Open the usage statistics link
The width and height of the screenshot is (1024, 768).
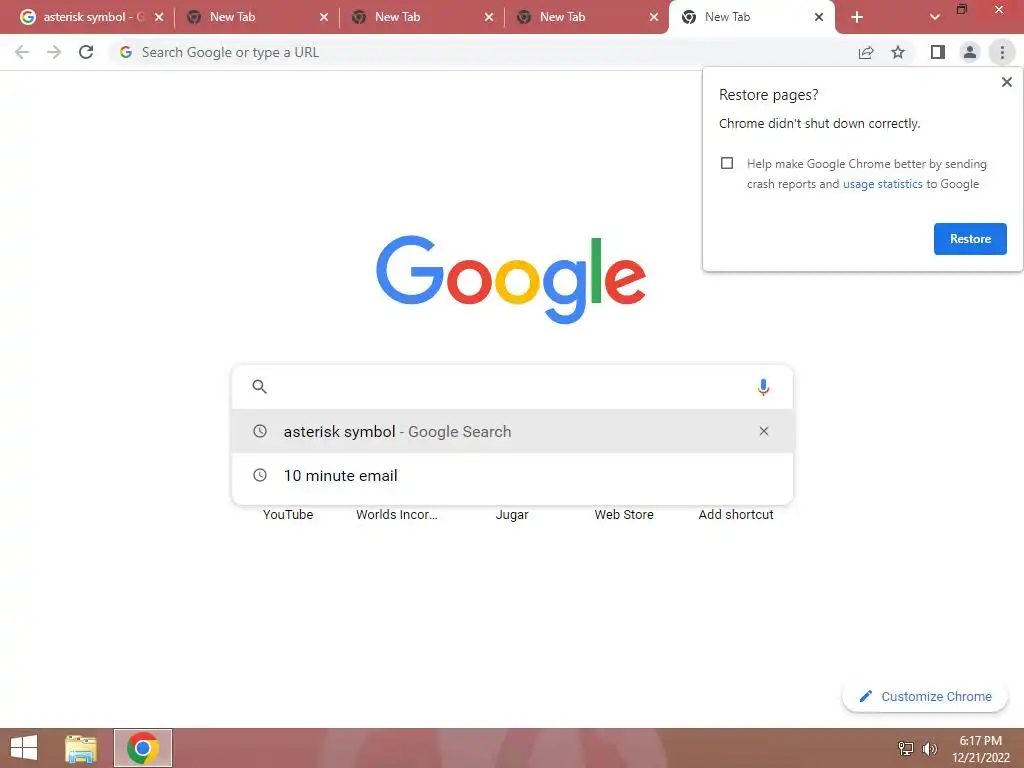882,184
